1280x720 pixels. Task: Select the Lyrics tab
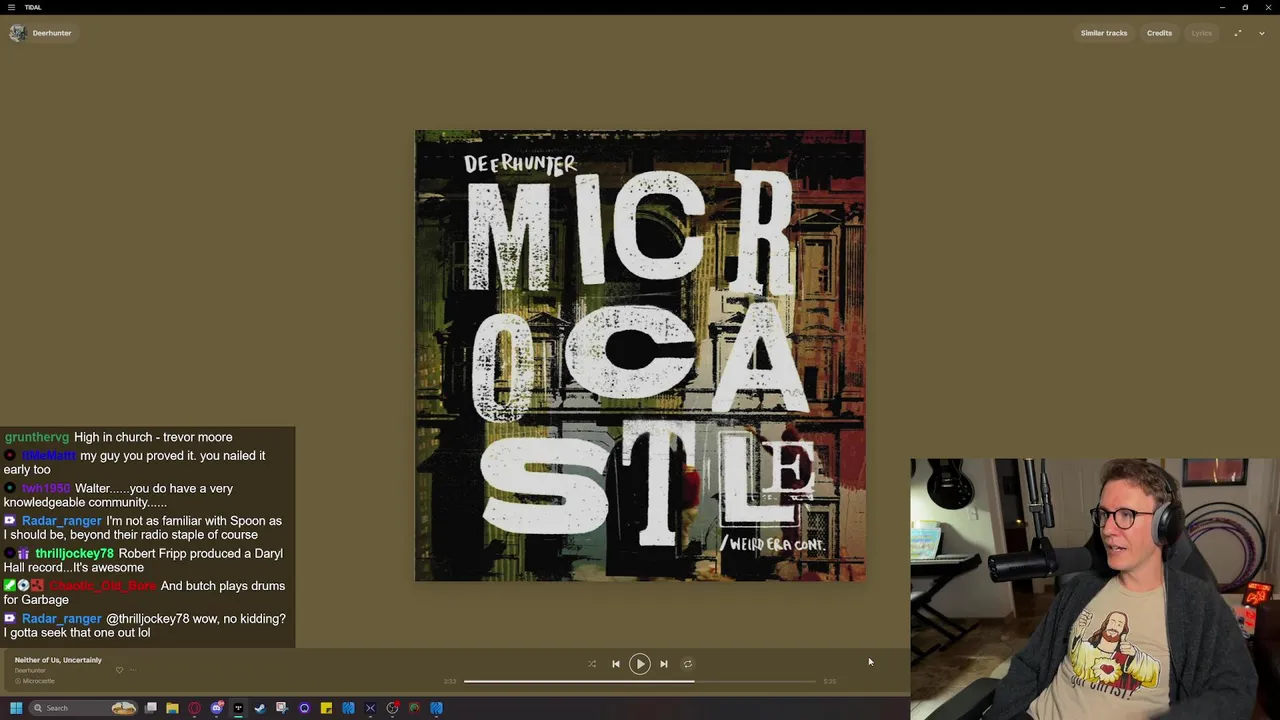point(1201,33)
